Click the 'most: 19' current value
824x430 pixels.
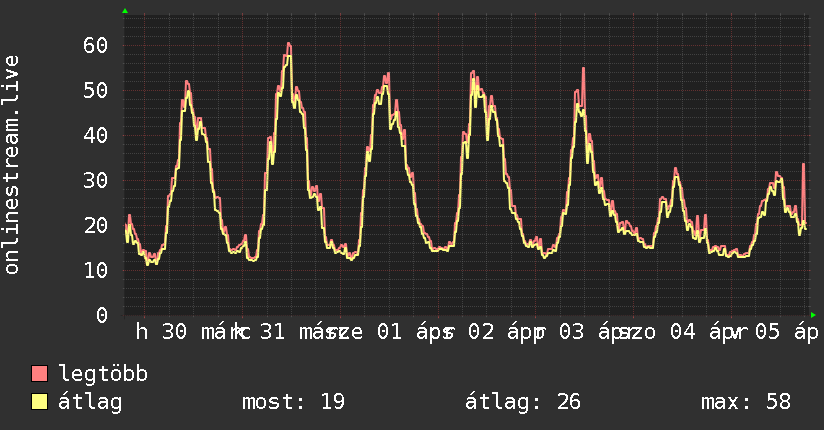293,402
